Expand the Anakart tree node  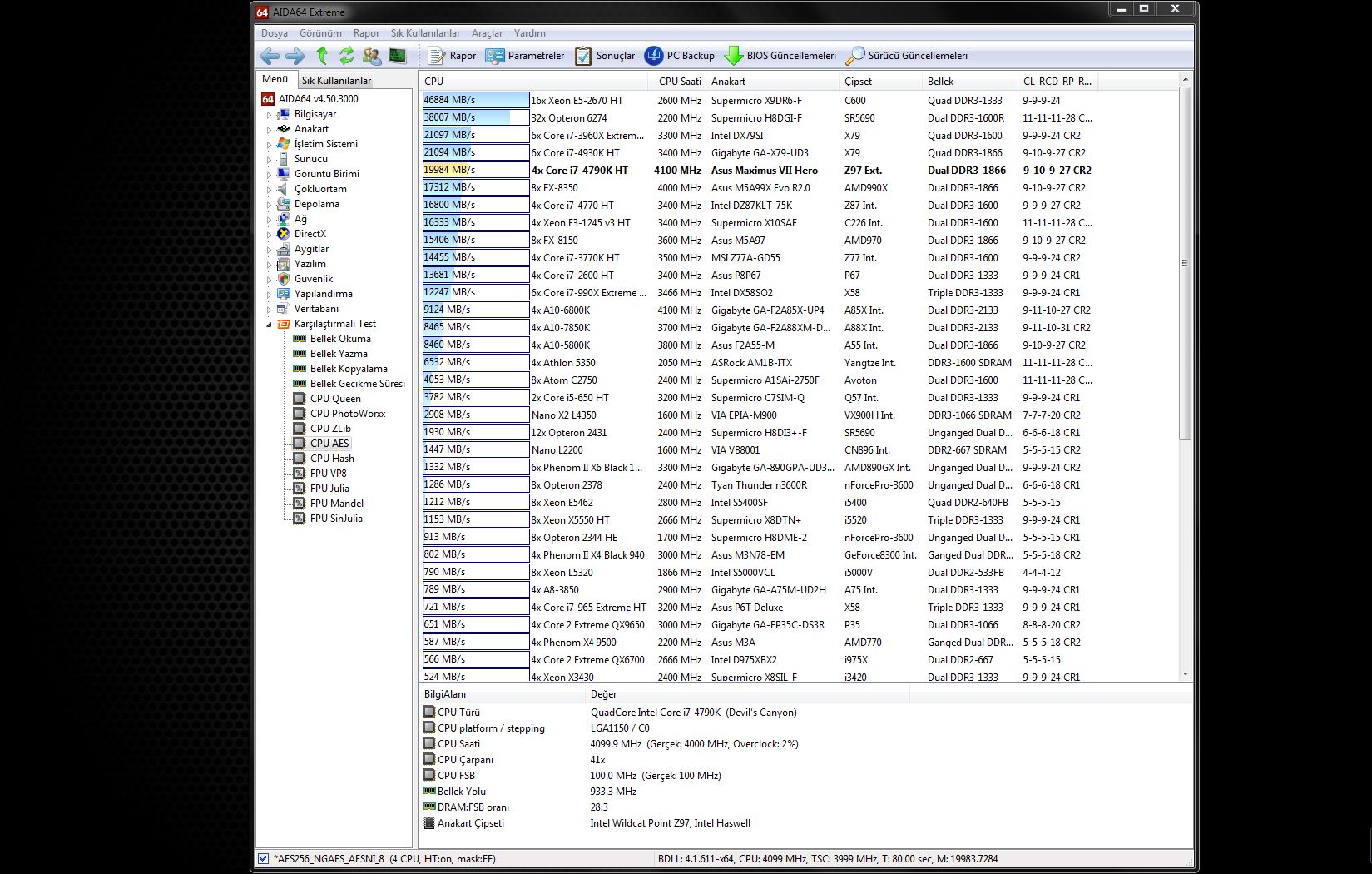click(x=269, y=130)
